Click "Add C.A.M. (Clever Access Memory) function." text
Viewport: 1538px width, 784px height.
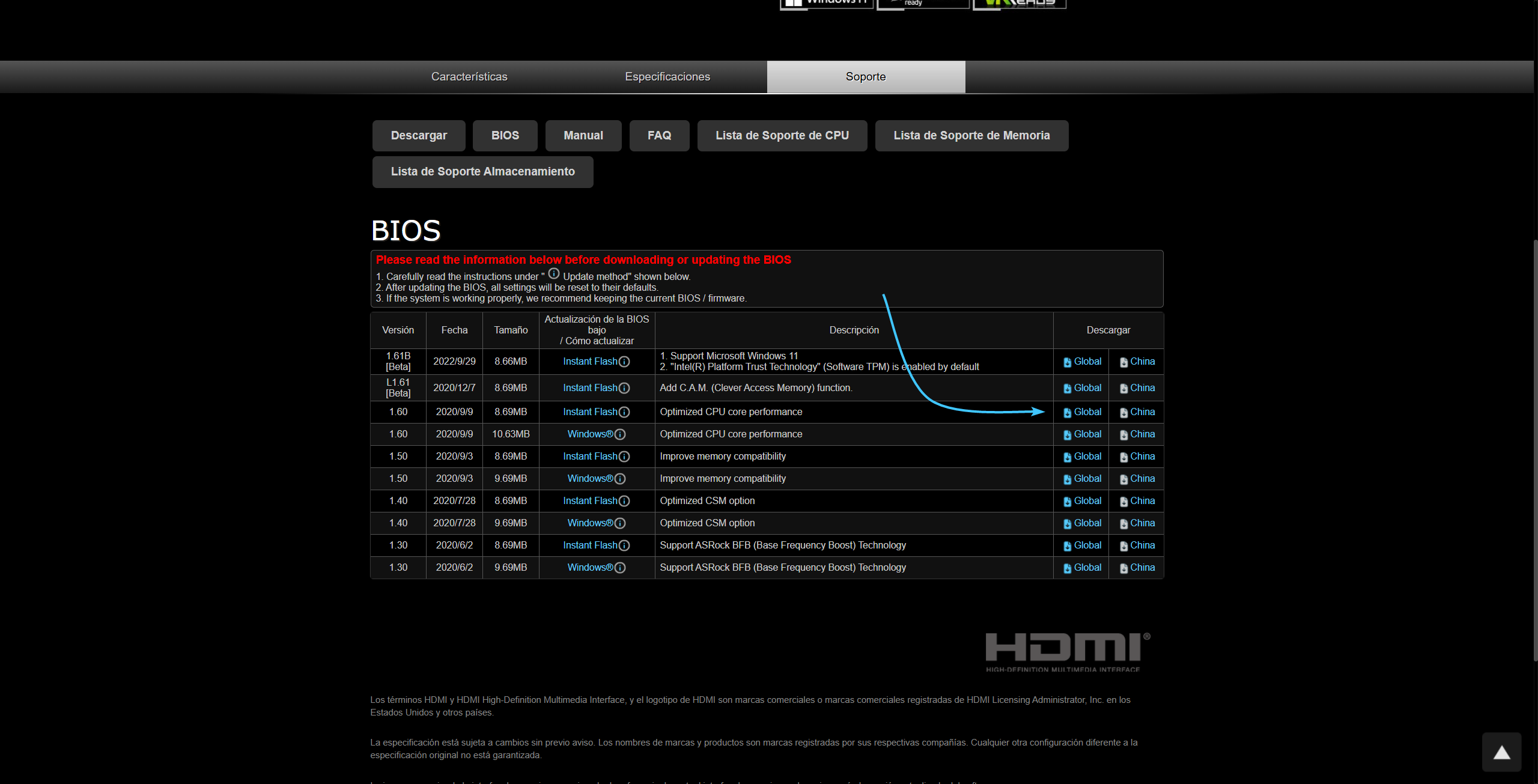pyautogui.click(x=756, y=388)
